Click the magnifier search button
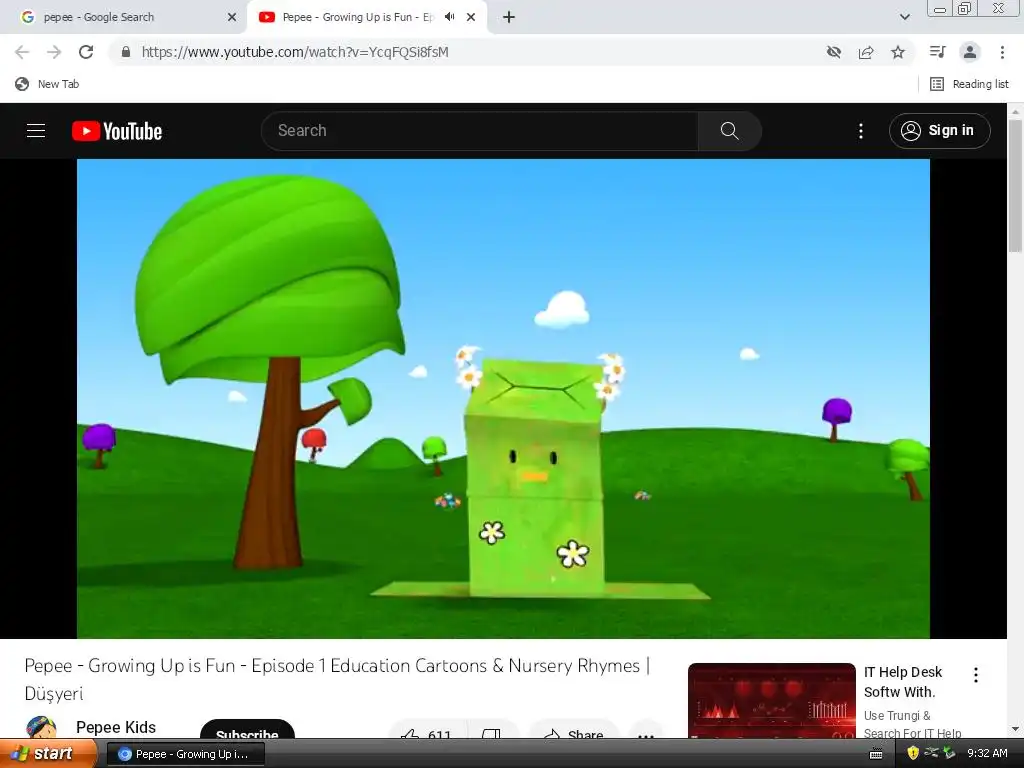Screen dimensions: 1024x768 pos(729,131)
